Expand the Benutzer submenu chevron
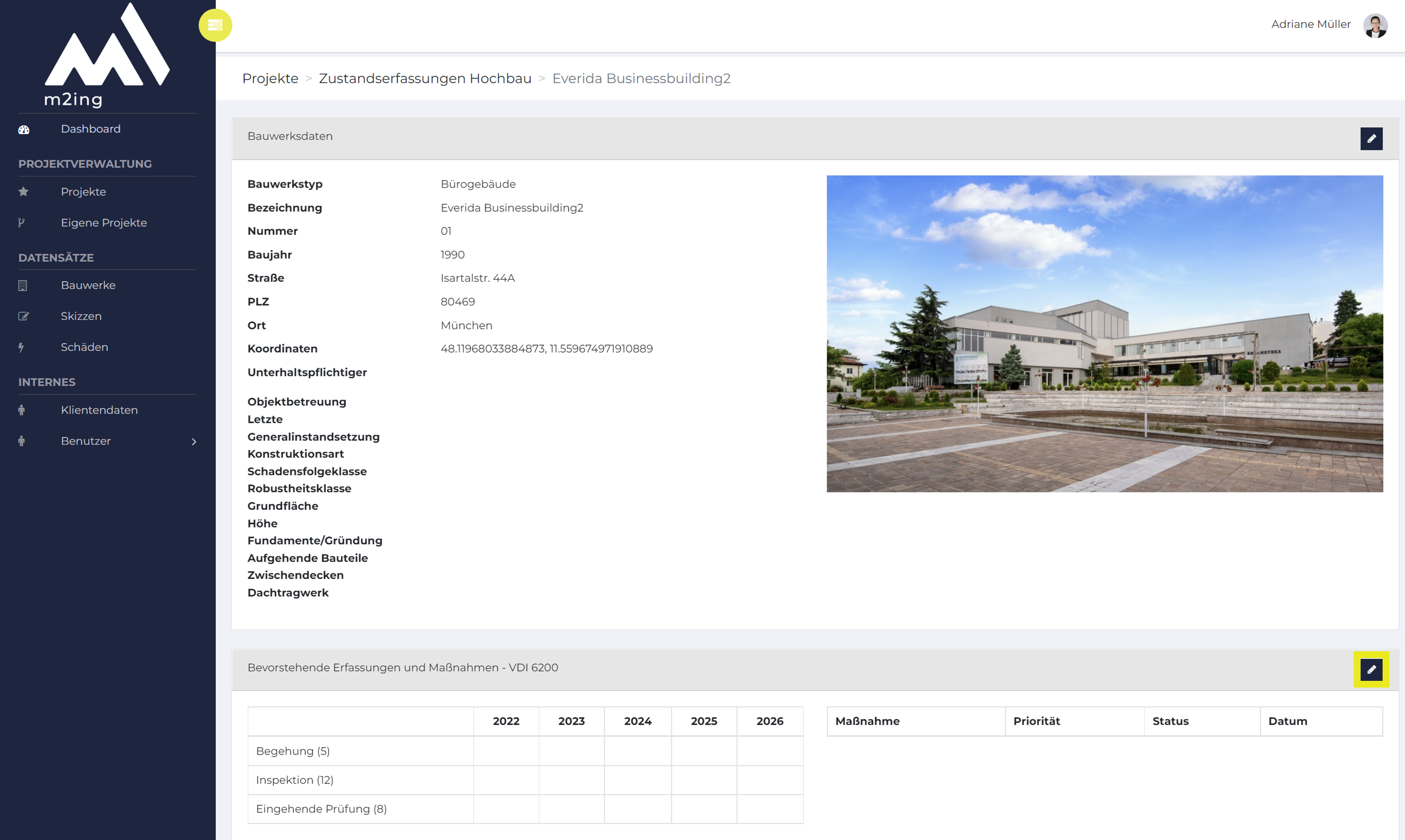The image size is (1405, 840). tap(194, 442)
